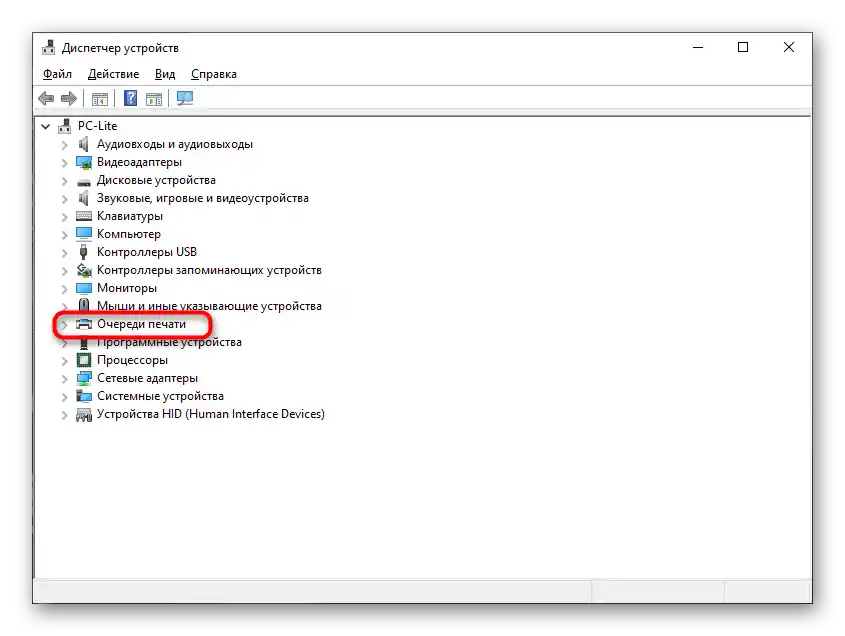
Task: Open the Действие menu
Action: tap(113, 74)
